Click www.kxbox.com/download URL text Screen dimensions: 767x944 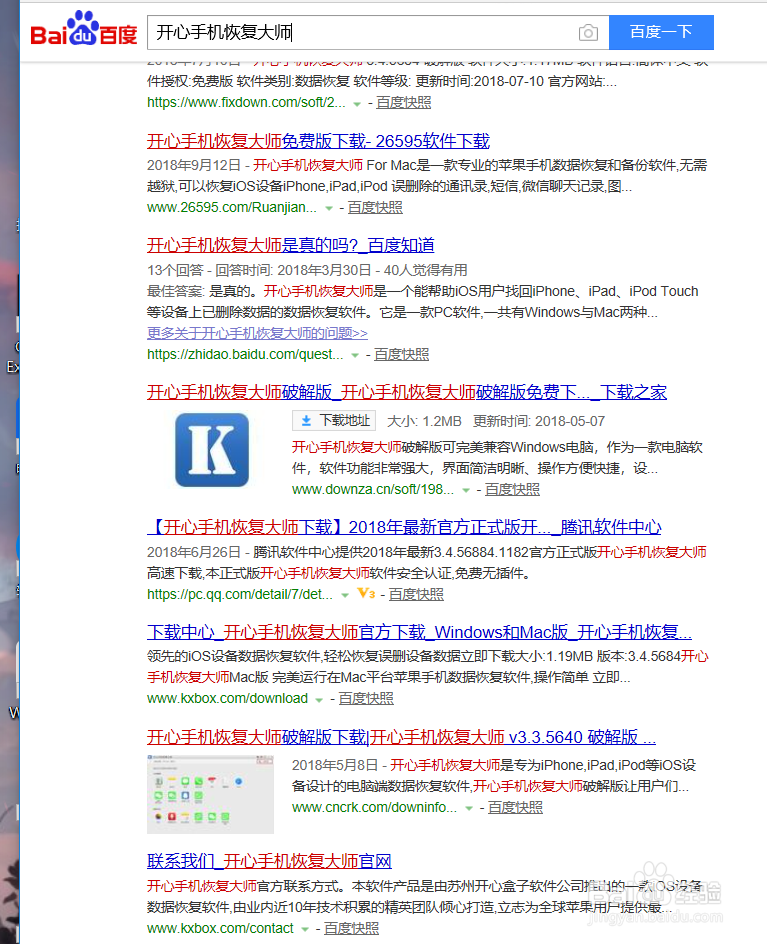[227, 698]
